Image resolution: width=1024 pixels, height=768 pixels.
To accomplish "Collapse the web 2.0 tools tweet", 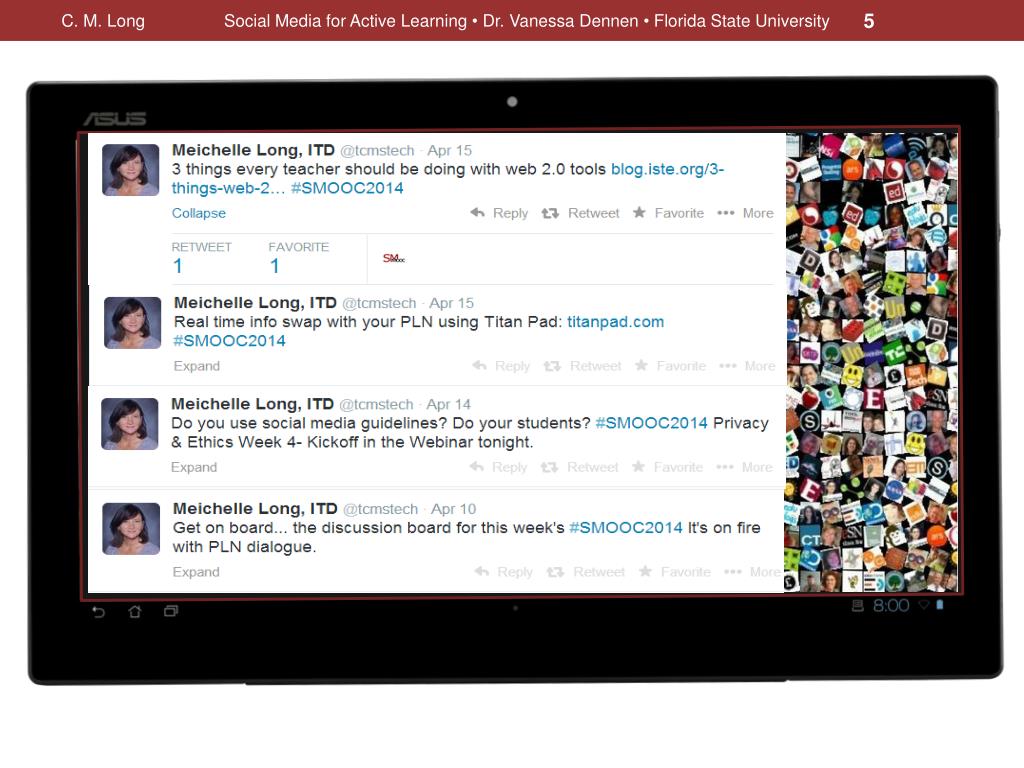I will [199, 213].
